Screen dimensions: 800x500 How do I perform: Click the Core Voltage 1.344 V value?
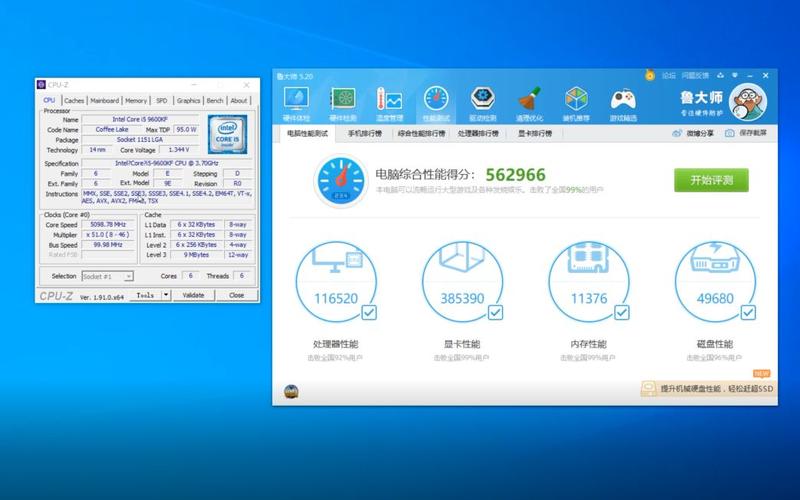(x=179, y=149)
